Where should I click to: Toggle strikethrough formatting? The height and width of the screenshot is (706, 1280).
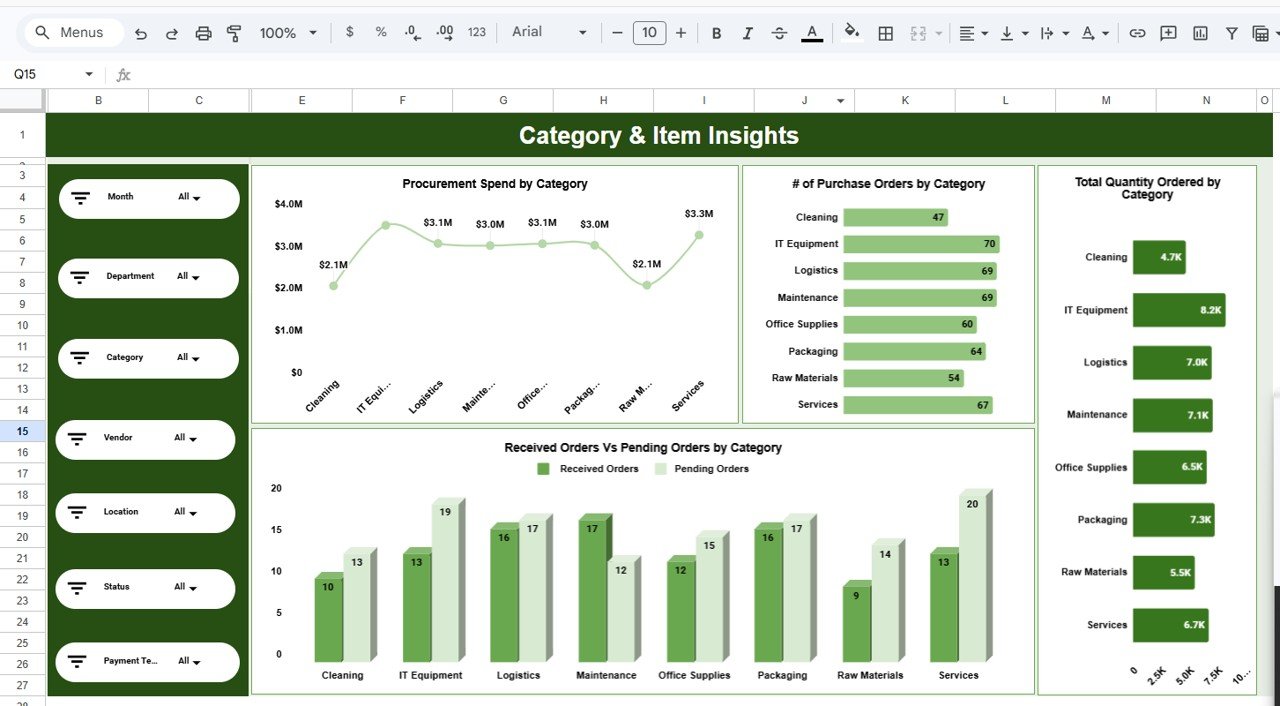click(x=779, y=32)
